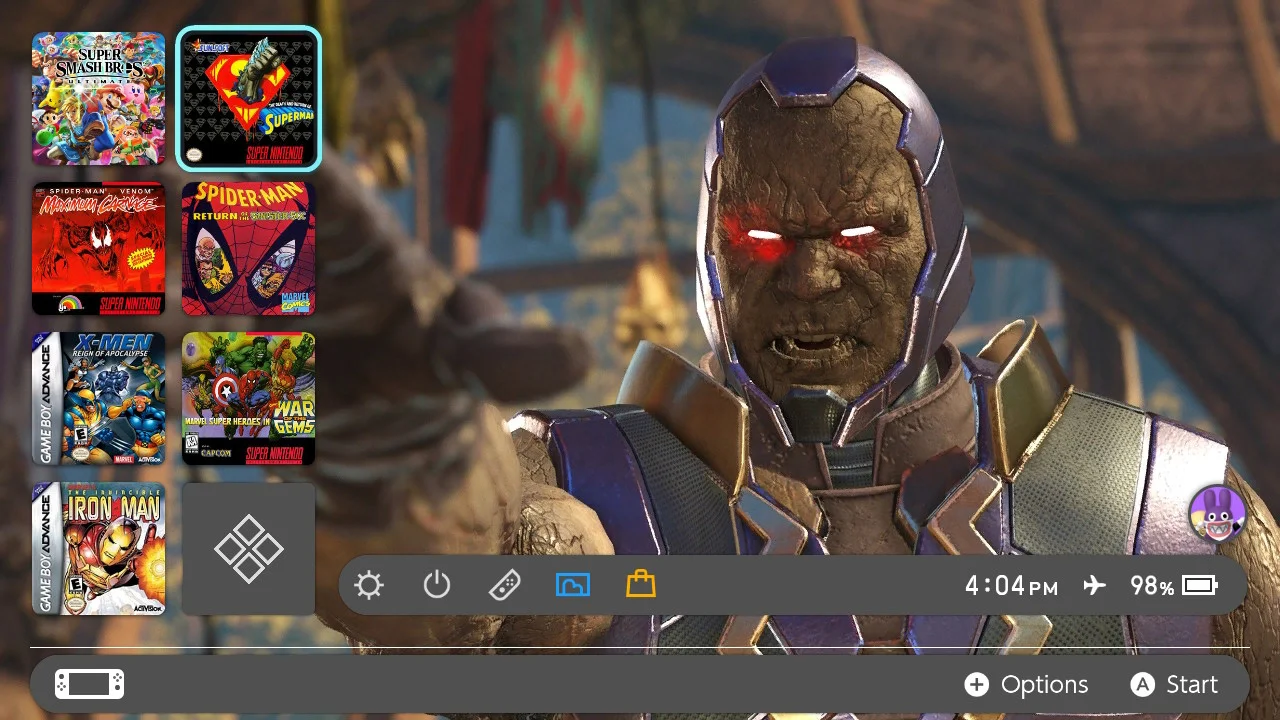Click the 4:04 PM clock text
This screenshot has width=1280, height=720.
[1011, 585]
